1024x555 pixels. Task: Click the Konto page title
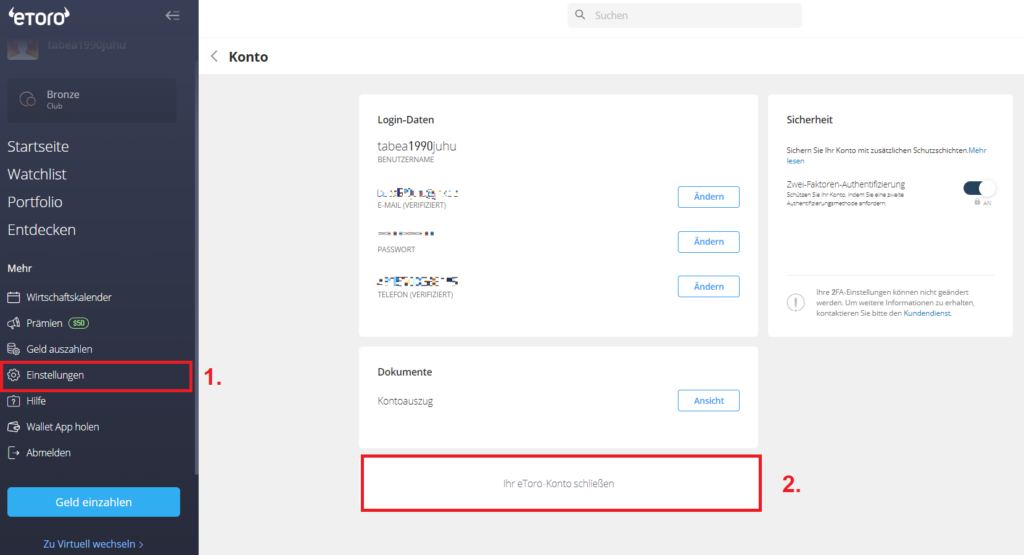click(x=248, y=57)
